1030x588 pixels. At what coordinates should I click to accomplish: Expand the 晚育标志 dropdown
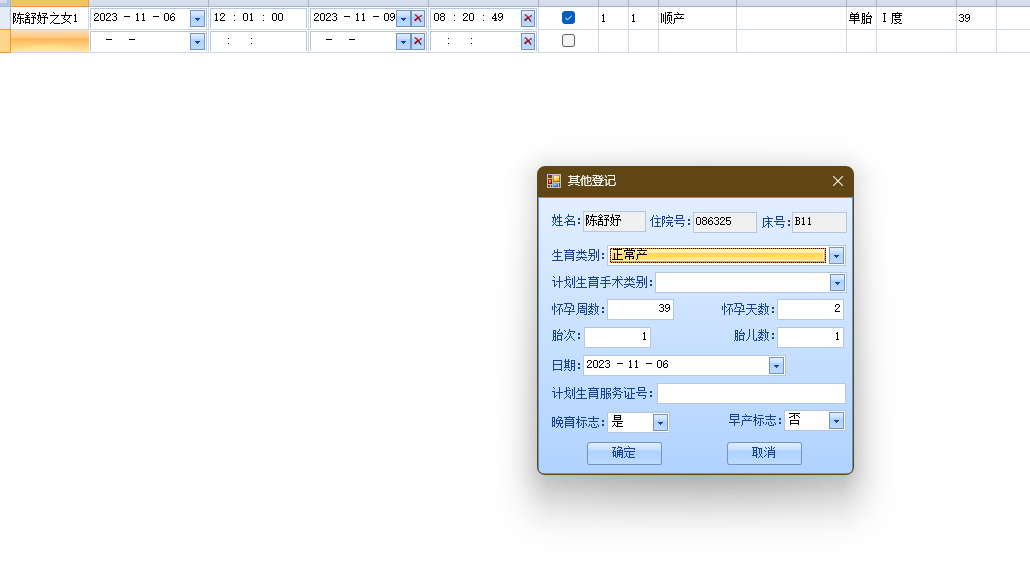pyautogui.click(x=660, y=423)
